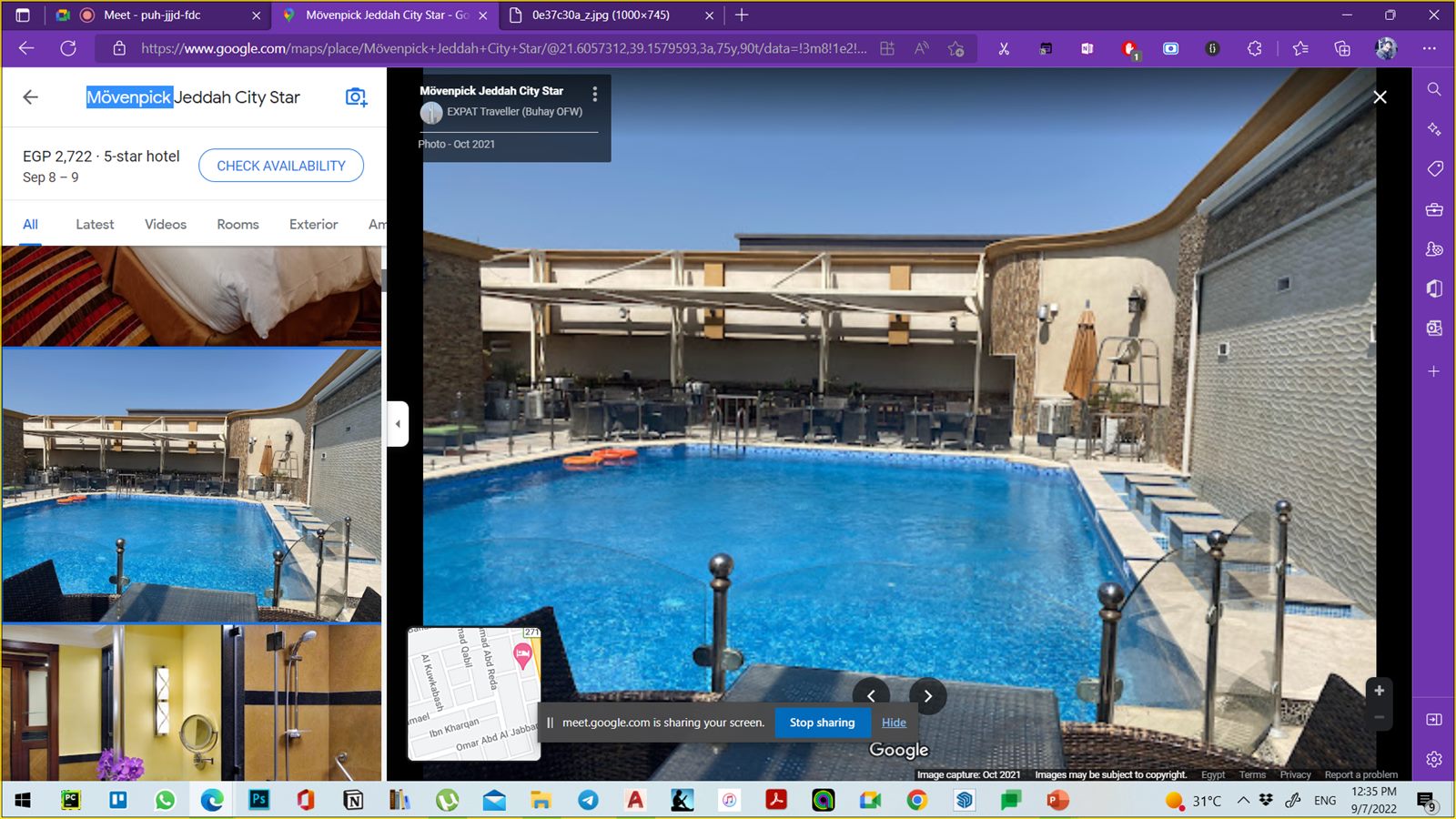This screenshot has height=819, width=1456.
Task: Collapse the photo side panel
Action: 398,424
